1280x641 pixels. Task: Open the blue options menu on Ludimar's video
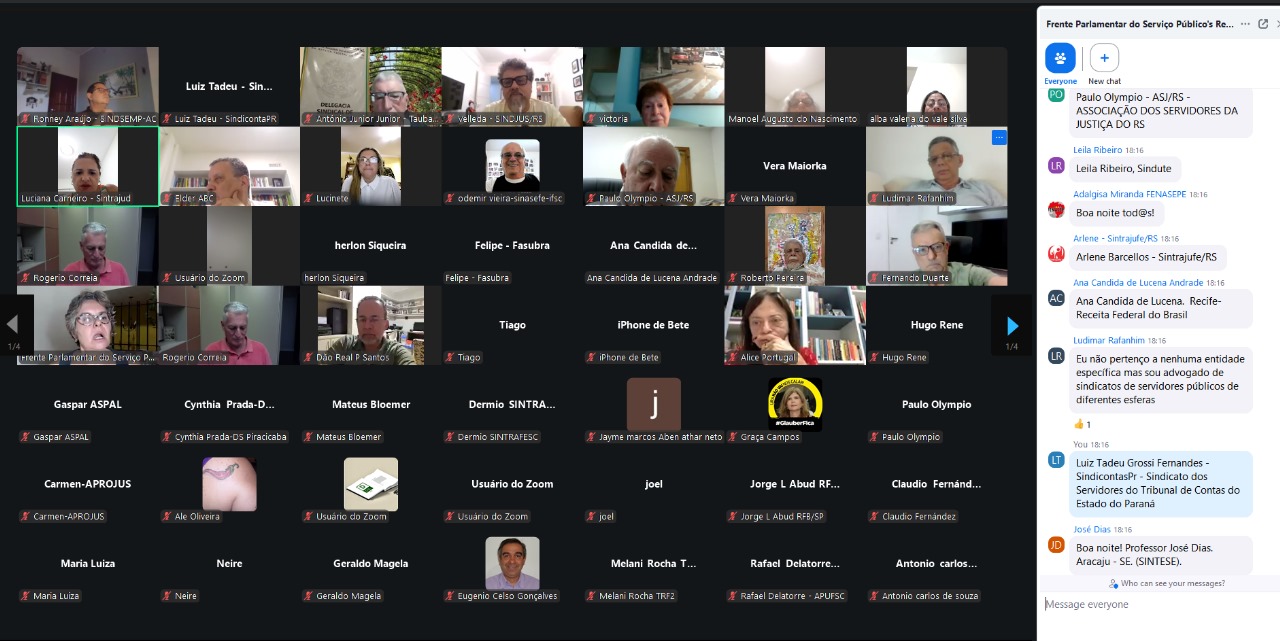(998, 137)
